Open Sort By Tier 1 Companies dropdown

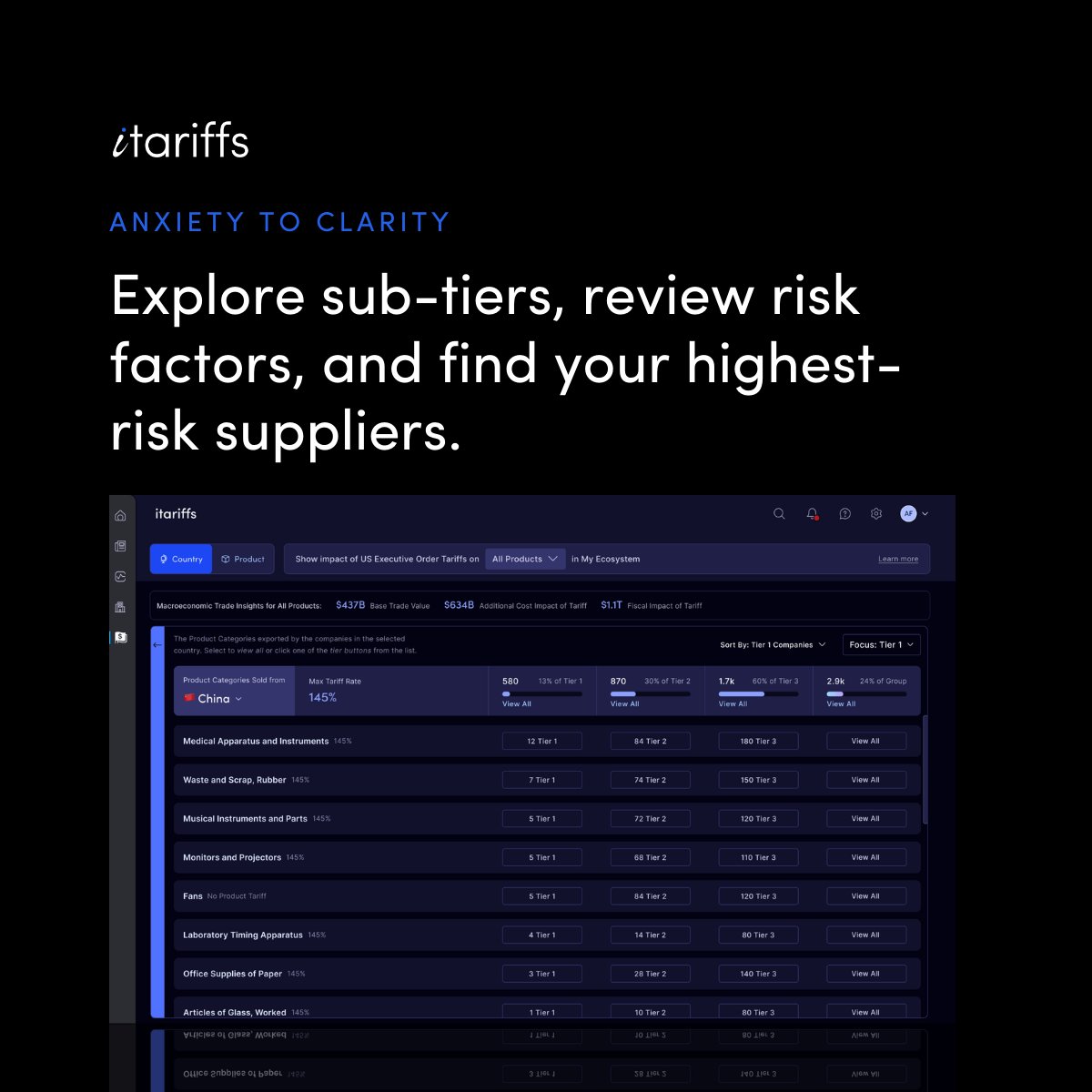(773, 645)
